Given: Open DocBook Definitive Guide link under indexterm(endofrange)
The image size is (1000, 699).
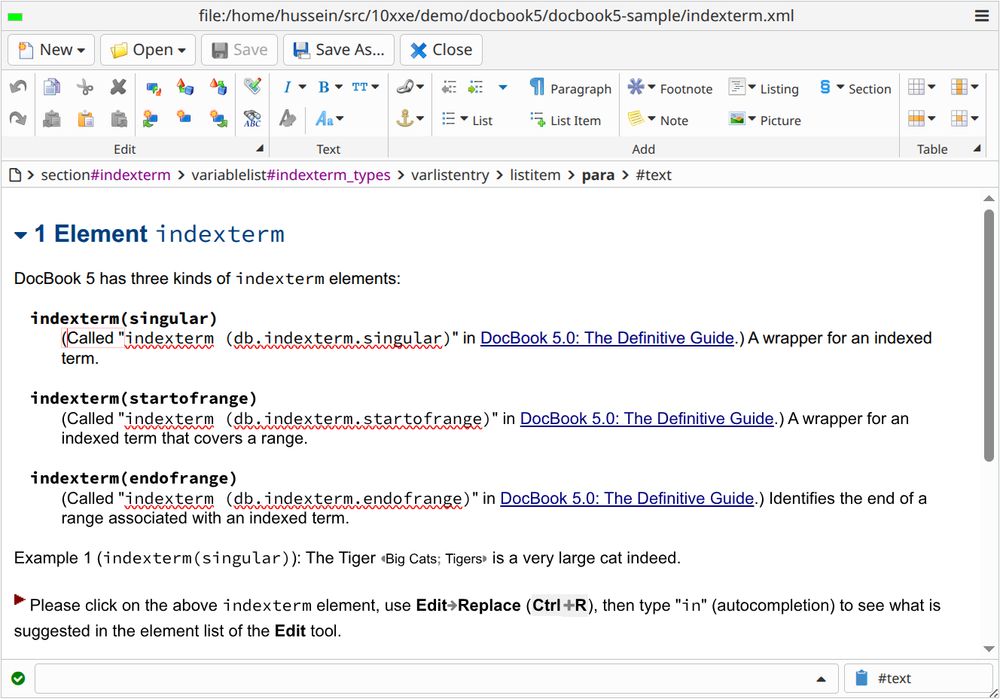Looking at the screenshot, I should point(627,498).
